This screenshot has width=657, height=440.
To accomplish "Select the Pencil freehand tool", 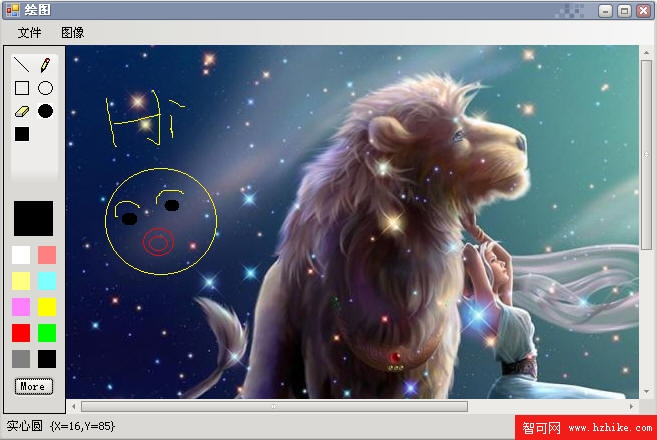I will (x=45, y=65).
